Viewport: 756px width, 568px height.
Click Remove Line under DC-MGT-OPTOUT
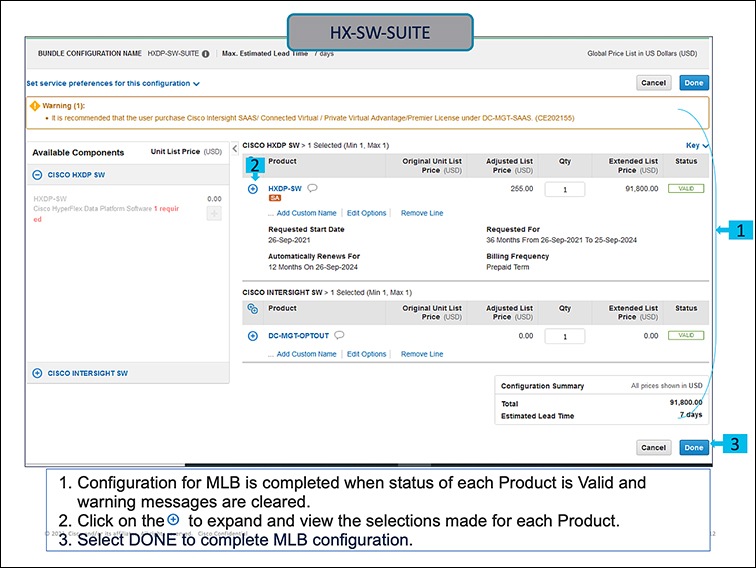click(x=422, y=354)
